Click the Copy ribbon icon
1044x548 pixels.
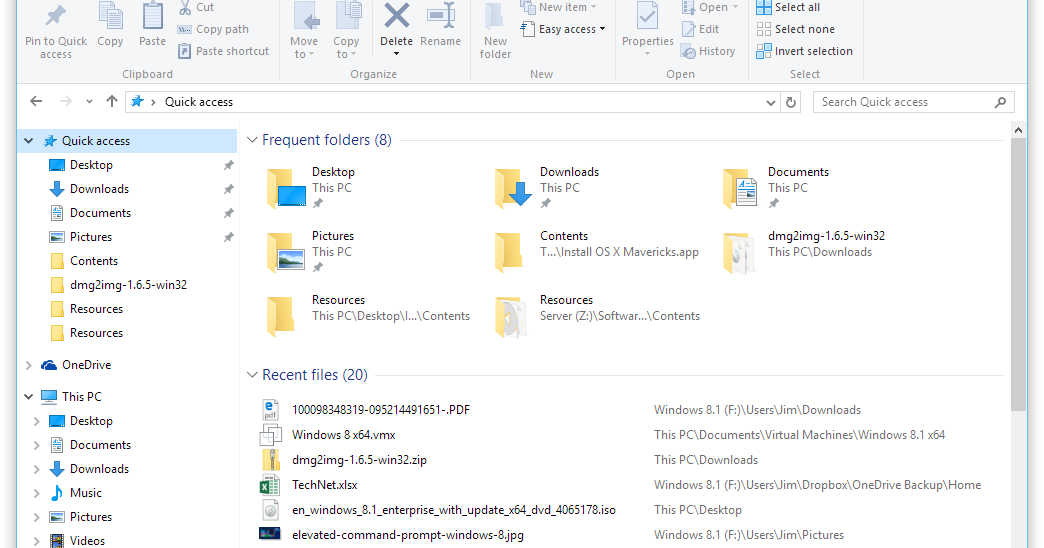[x=110, y=17]
